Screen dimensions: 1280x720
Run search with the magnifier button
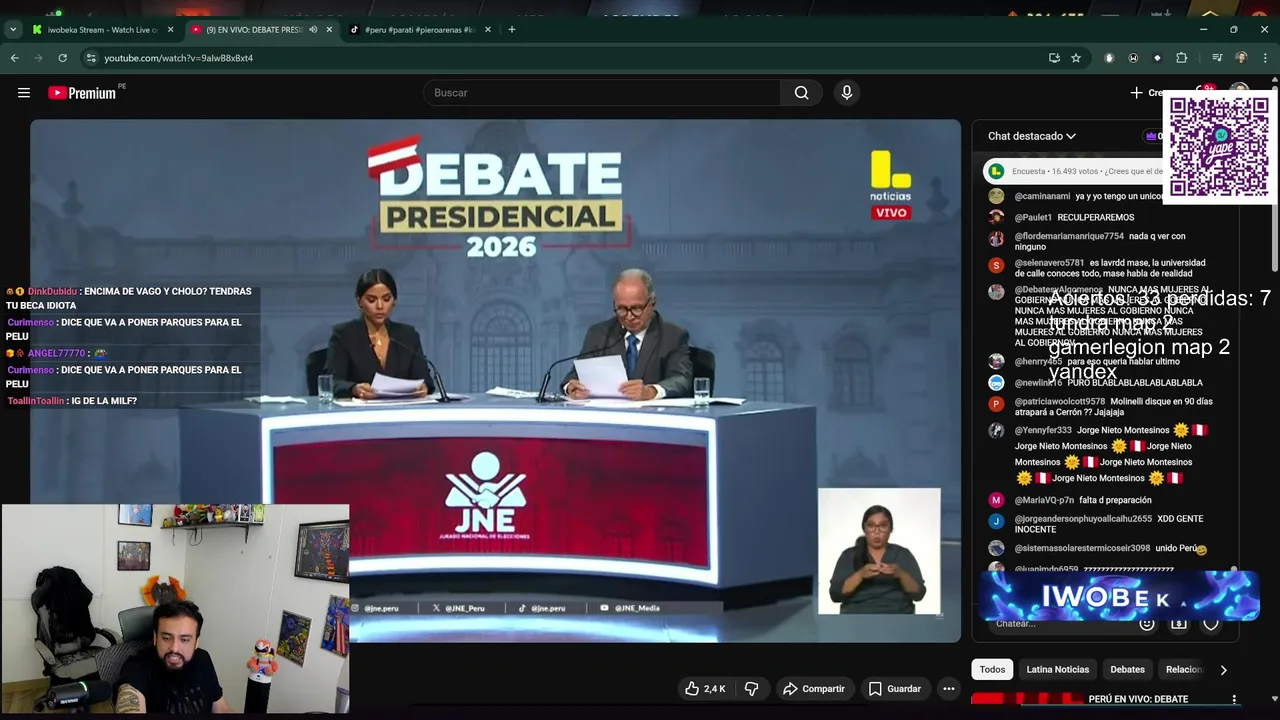click(801, 93)
